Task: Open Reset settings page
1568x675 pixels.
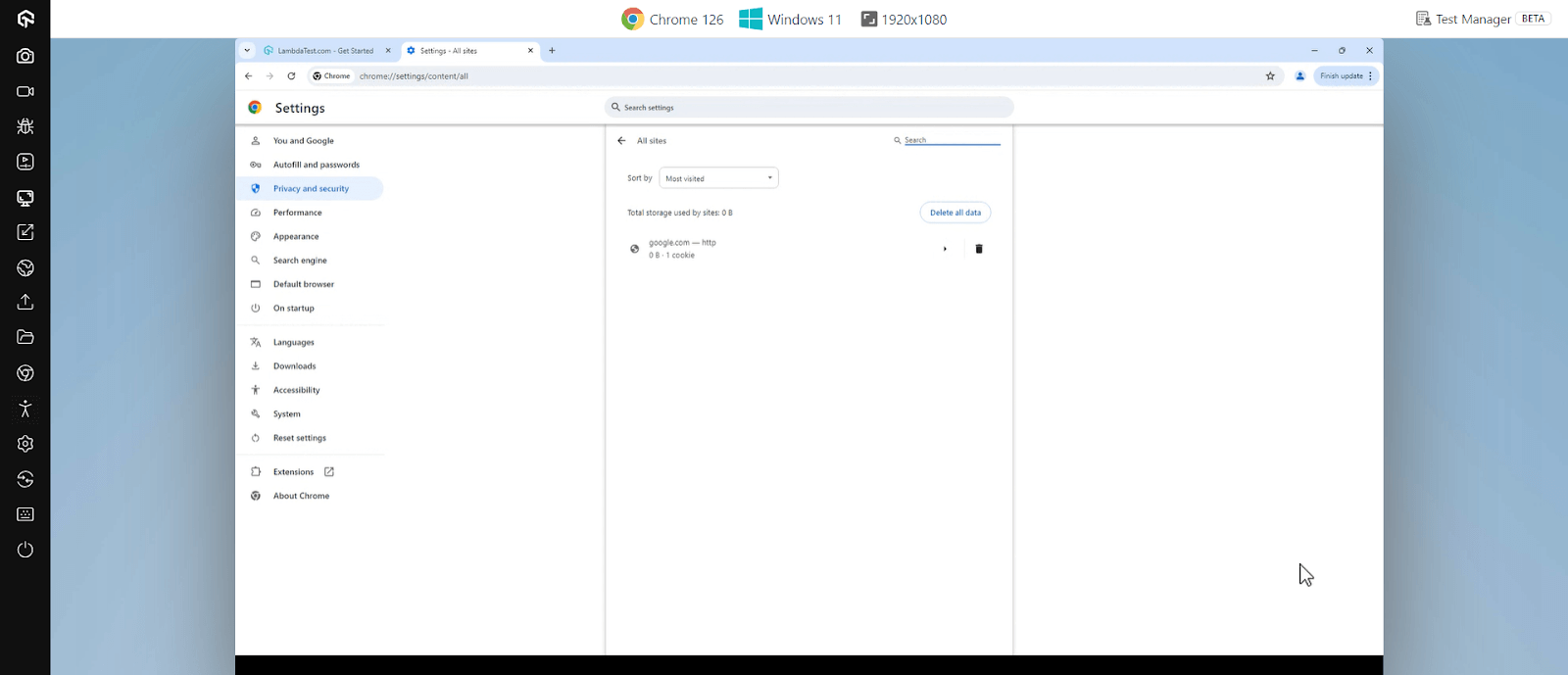Action: click(300, 438)
